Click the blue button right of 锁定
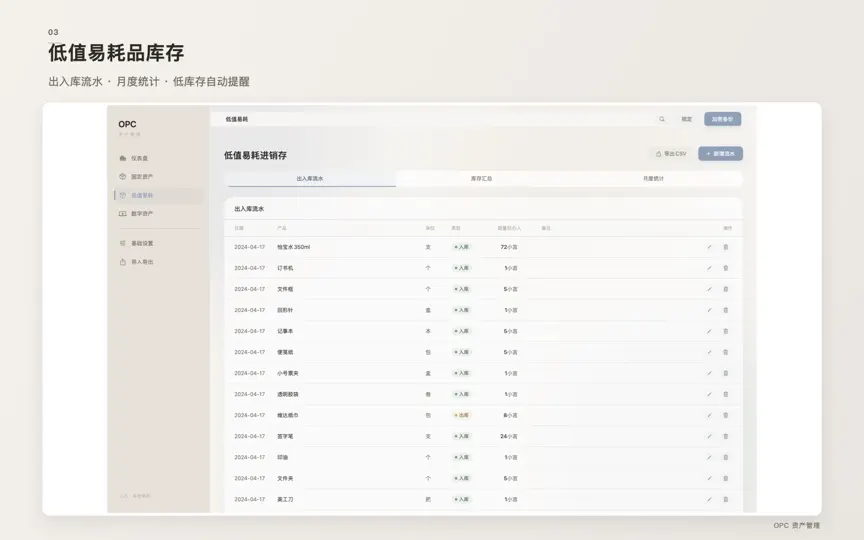 pyautogui.click(x=722, y=119)
